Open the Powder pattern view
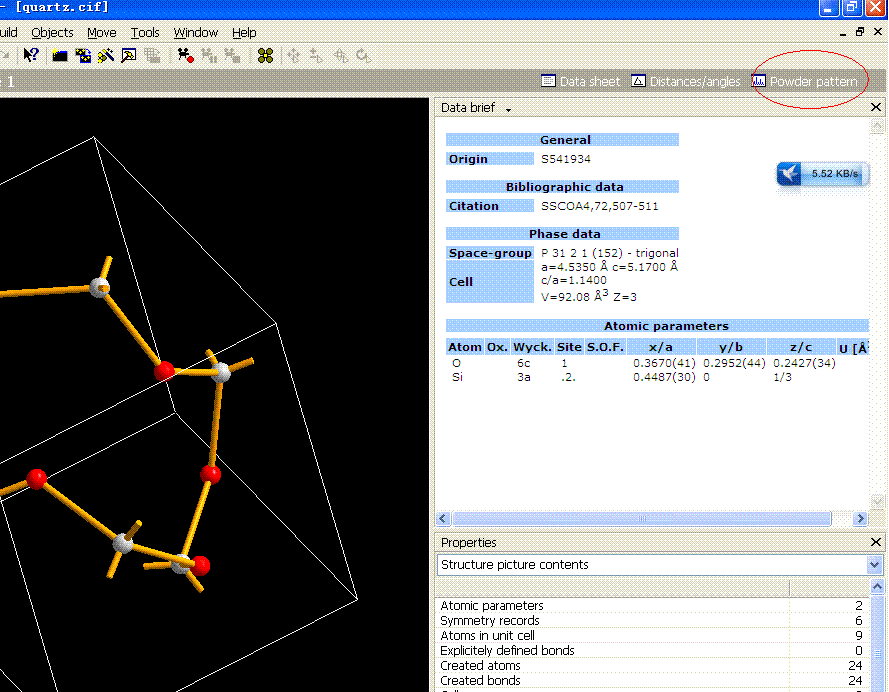This screenshot has width=889, height=692. (x=804, y=81)
